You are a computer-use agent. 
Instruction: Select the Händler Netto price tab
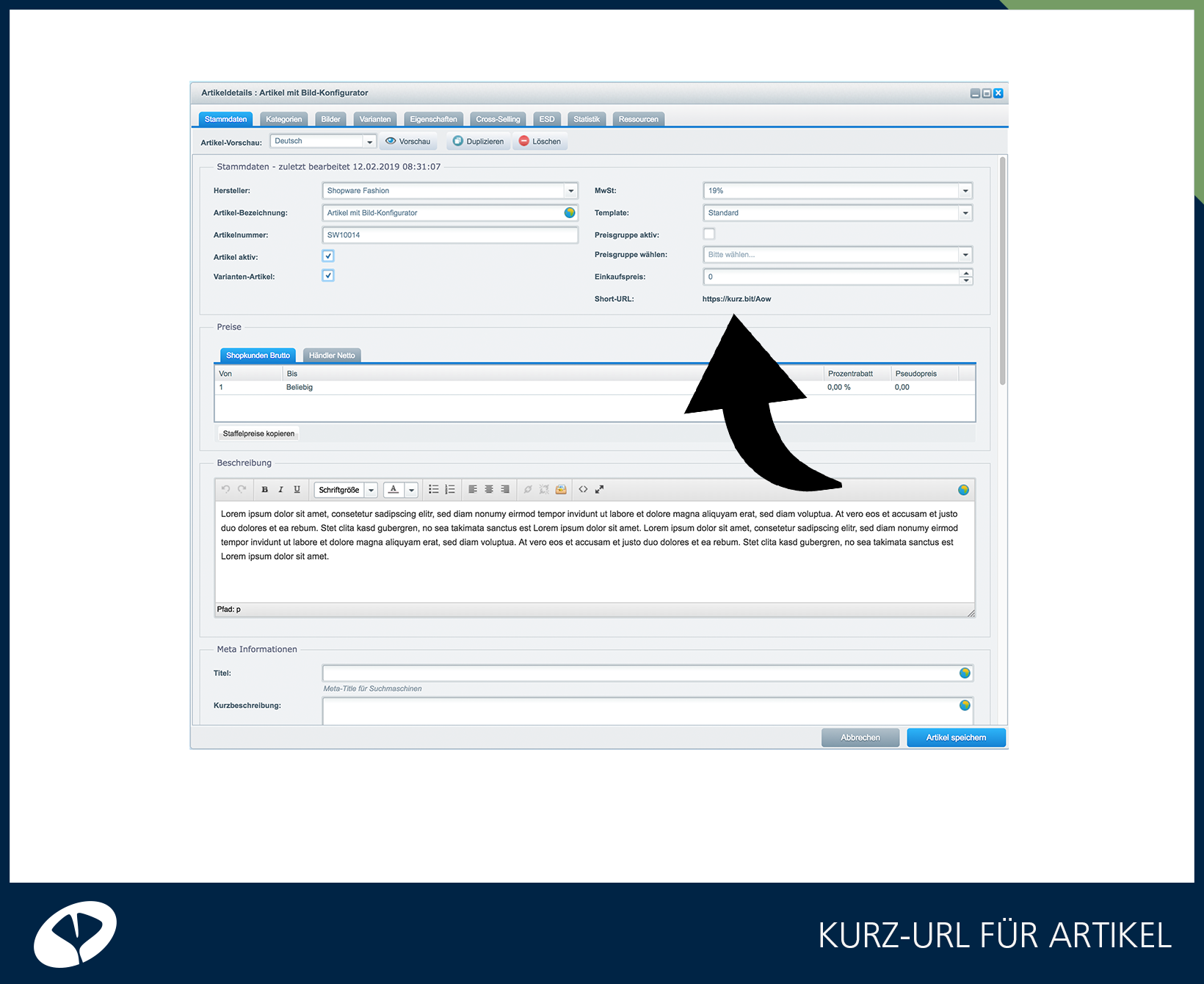332,355
